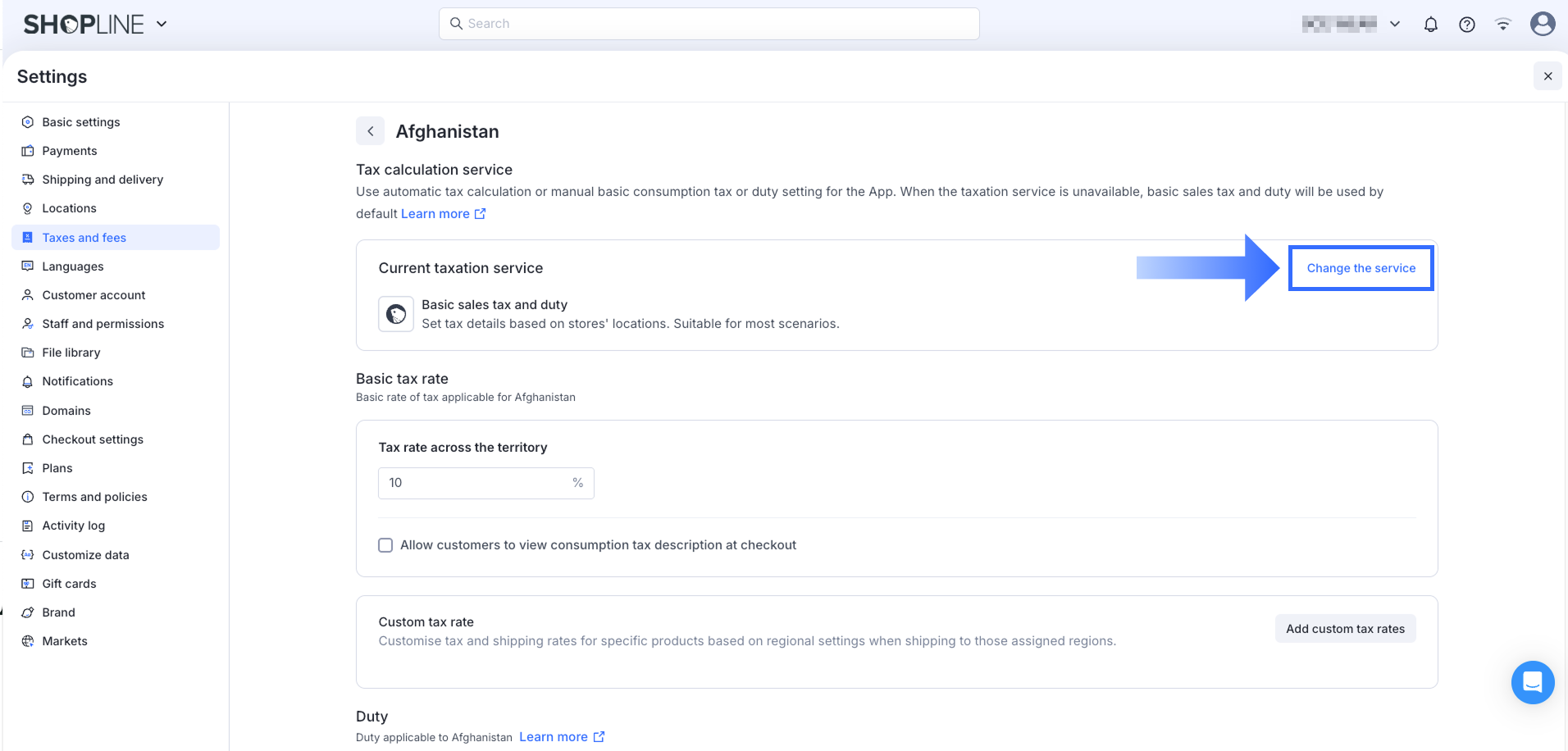
Task: Open the user profile avatar icon
Action: tap(1543, 24)
